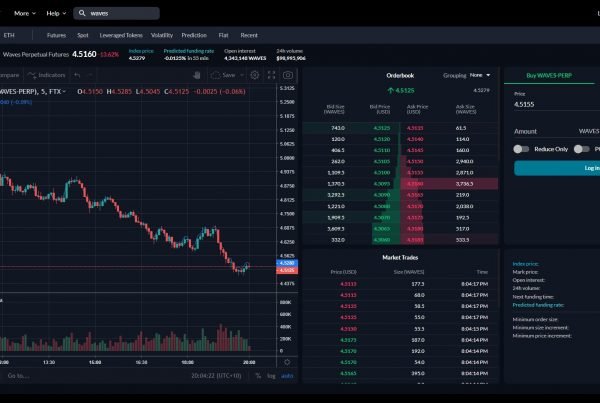Click the green up arrow next to 4.5125 in Orderbook
The image size is (600, 403).
(x=390, y=90)
